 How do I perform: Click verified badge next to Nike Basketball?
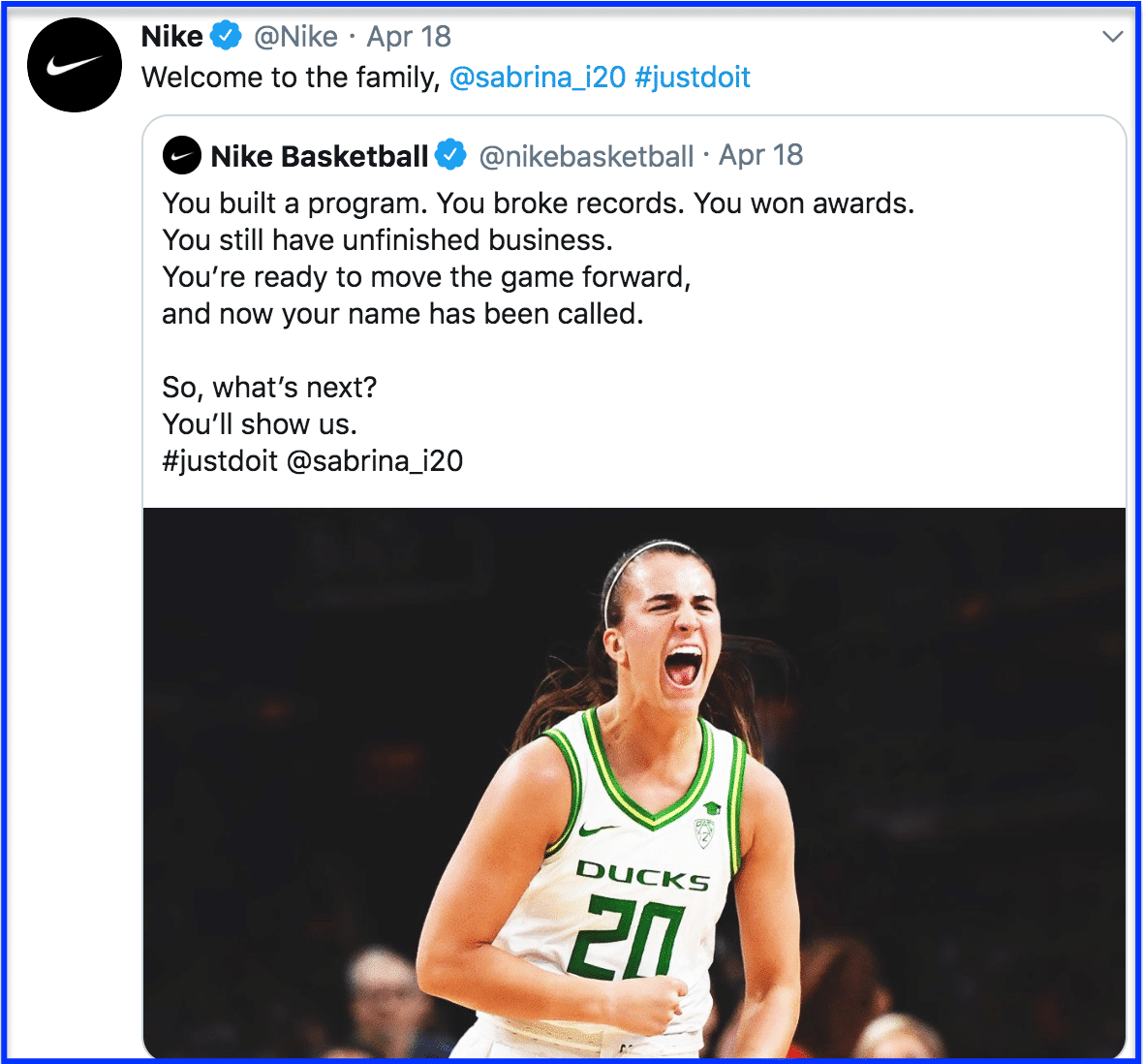(450, 155)
